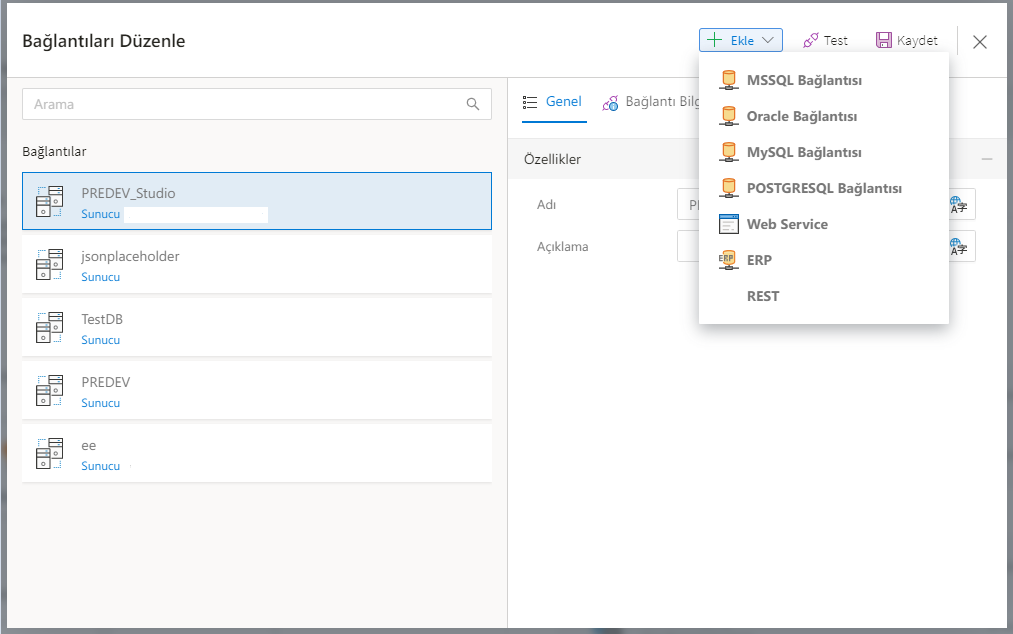Select REST from the Ekle menu
This screenshot has width=1013, height=634.
762,296
